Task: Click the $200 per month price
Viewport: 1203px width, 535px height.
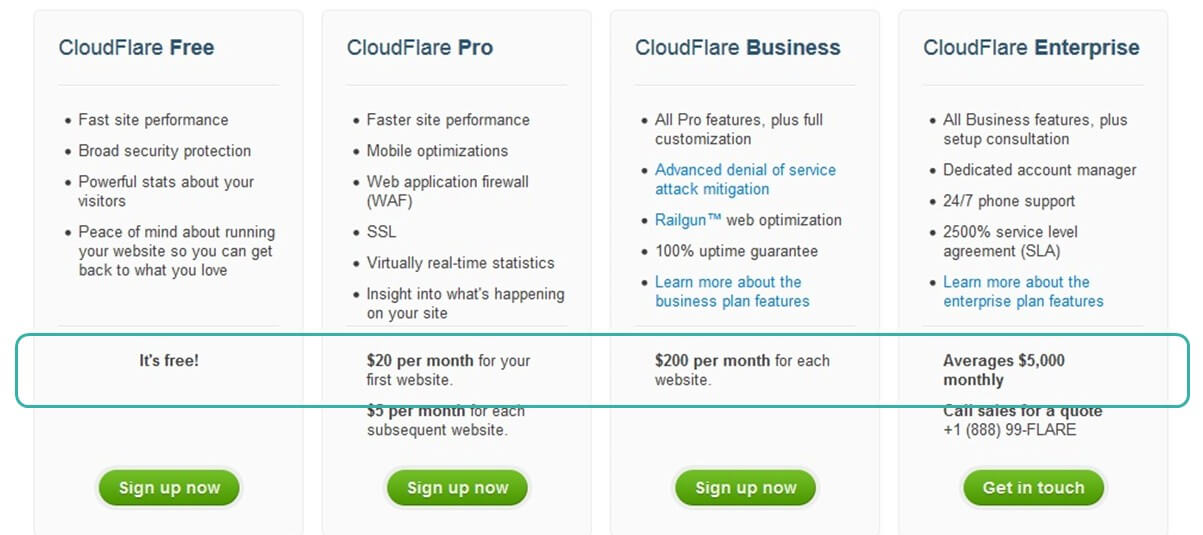Action: tap(712, 360)
